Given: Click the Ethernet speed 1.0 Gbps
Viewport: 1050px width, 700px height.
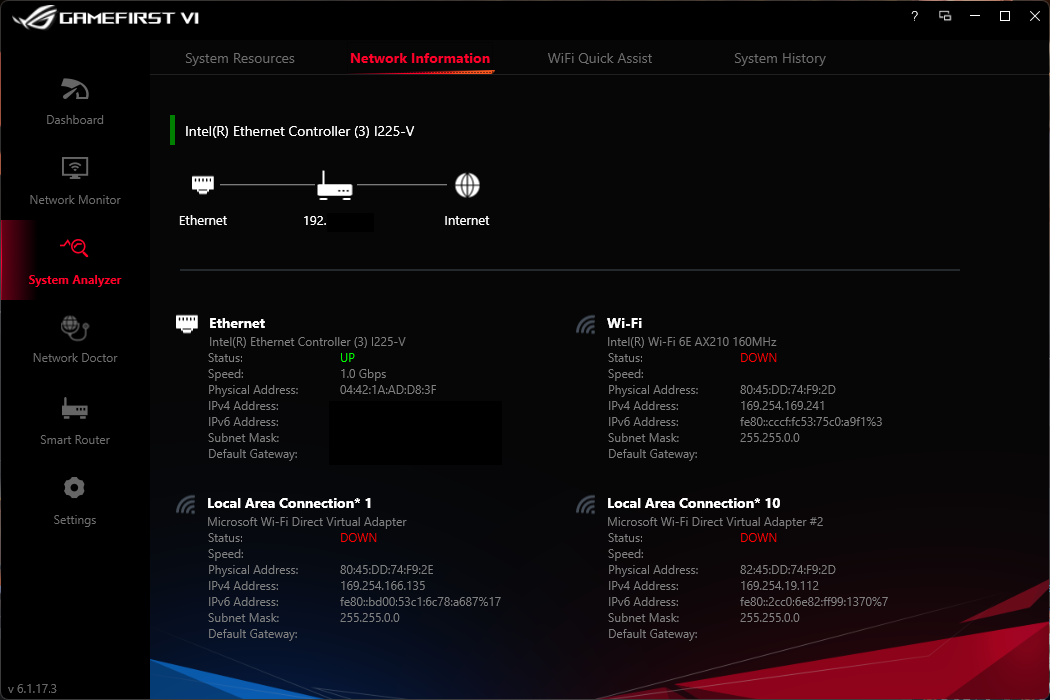Looking at the screenshot, I should 363,374.
